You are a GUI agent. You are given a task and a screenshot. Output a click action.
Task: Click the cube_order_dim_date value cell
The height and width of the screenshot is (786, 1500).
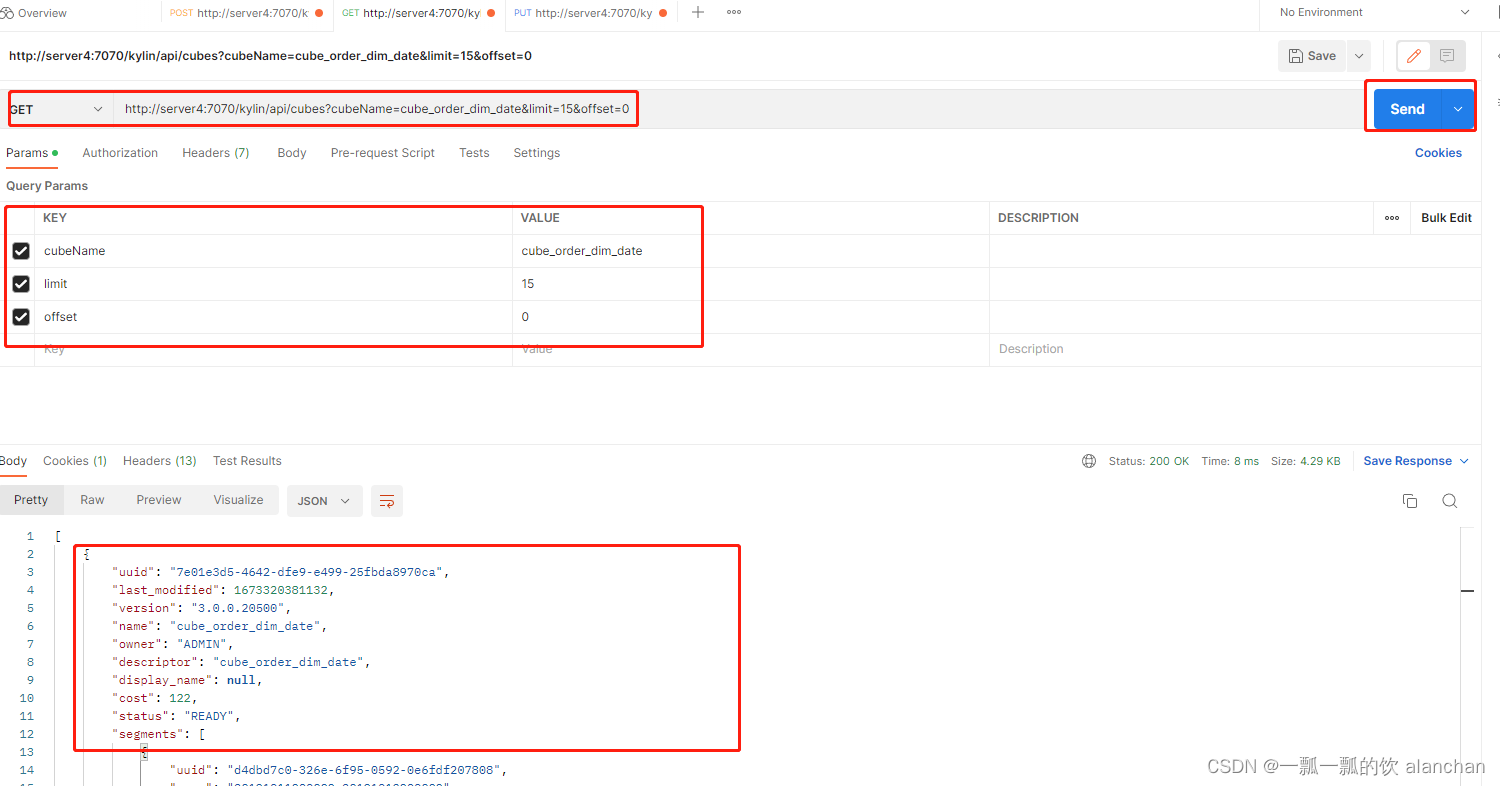click(751, 251)
